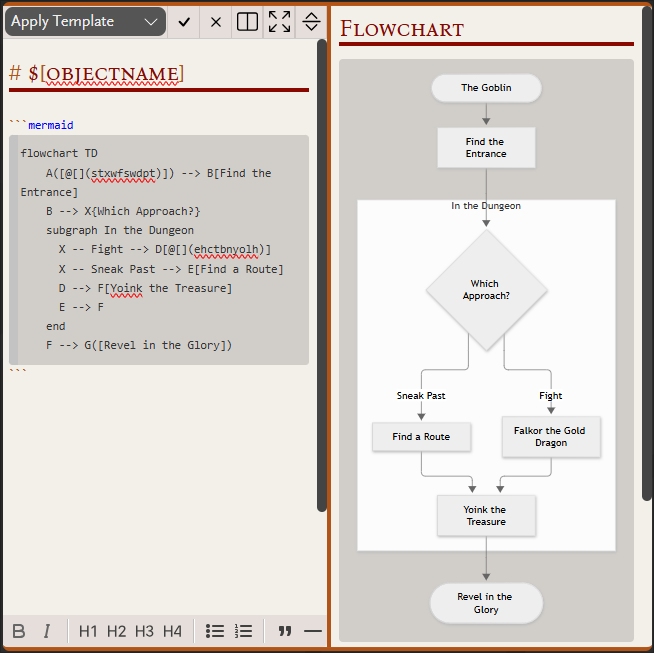Screen dimensions: 654x653
Task: Expand editor to fullscreen
Action: pyautogui.click(x=279, y=22)
